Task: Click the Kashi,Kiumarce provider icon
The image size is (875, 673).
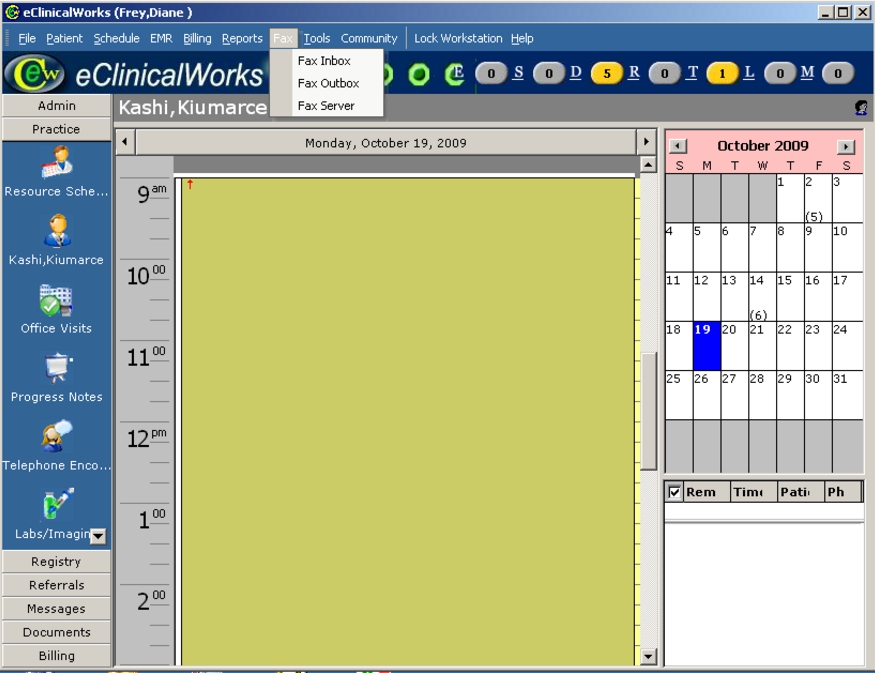Action: coord(57,230)
